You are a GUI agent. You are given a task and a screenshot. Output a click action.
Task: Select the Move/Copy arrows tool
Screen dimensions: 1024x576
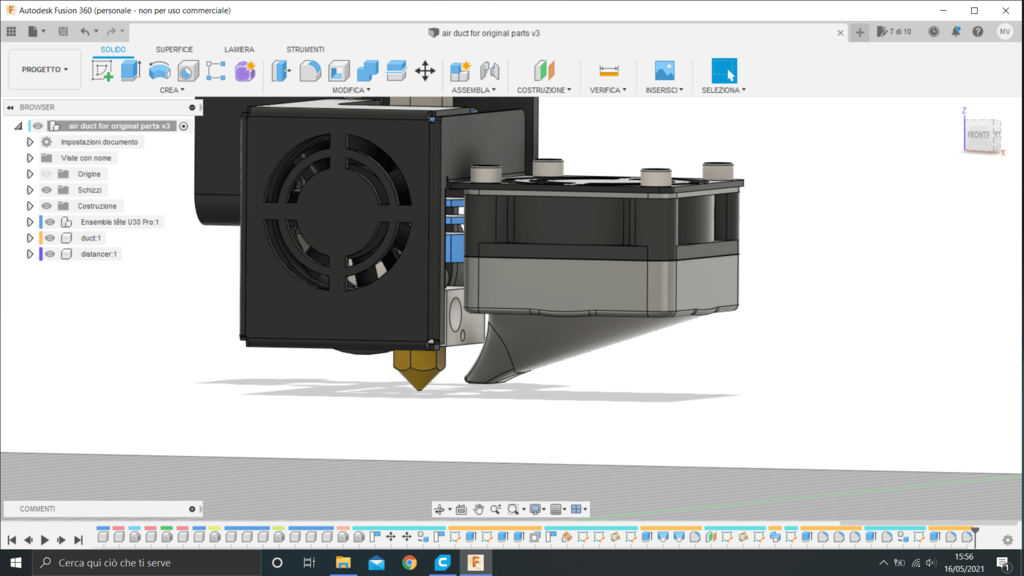pyautogui.click(x=425, y=71)
